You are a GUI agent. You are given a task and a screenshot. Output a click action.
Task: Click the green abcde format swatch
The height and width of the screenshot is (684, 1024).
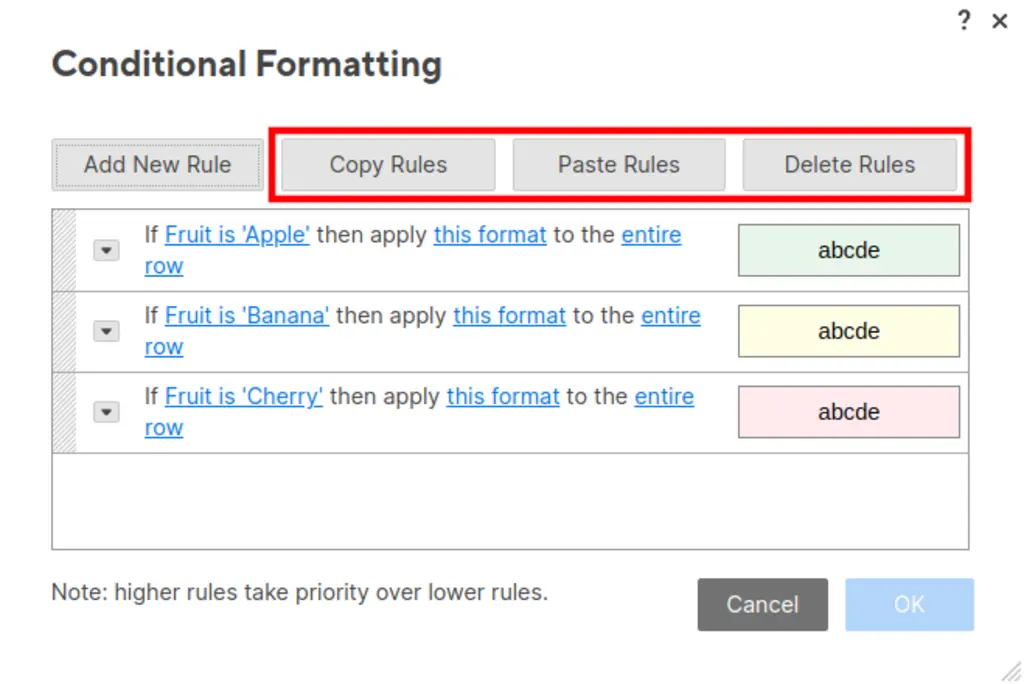point(849,250)
